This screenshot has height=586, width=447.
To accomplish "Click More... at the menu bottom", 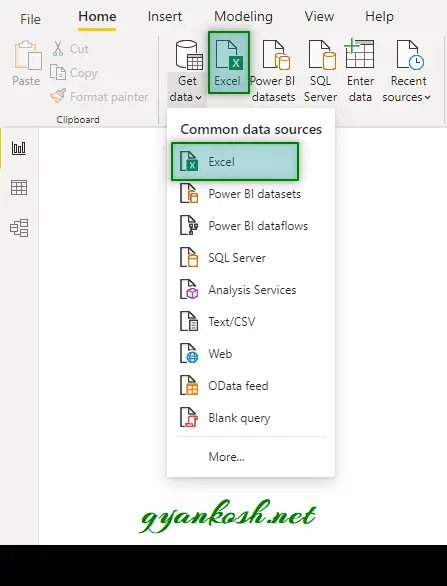I will (226, 457).
